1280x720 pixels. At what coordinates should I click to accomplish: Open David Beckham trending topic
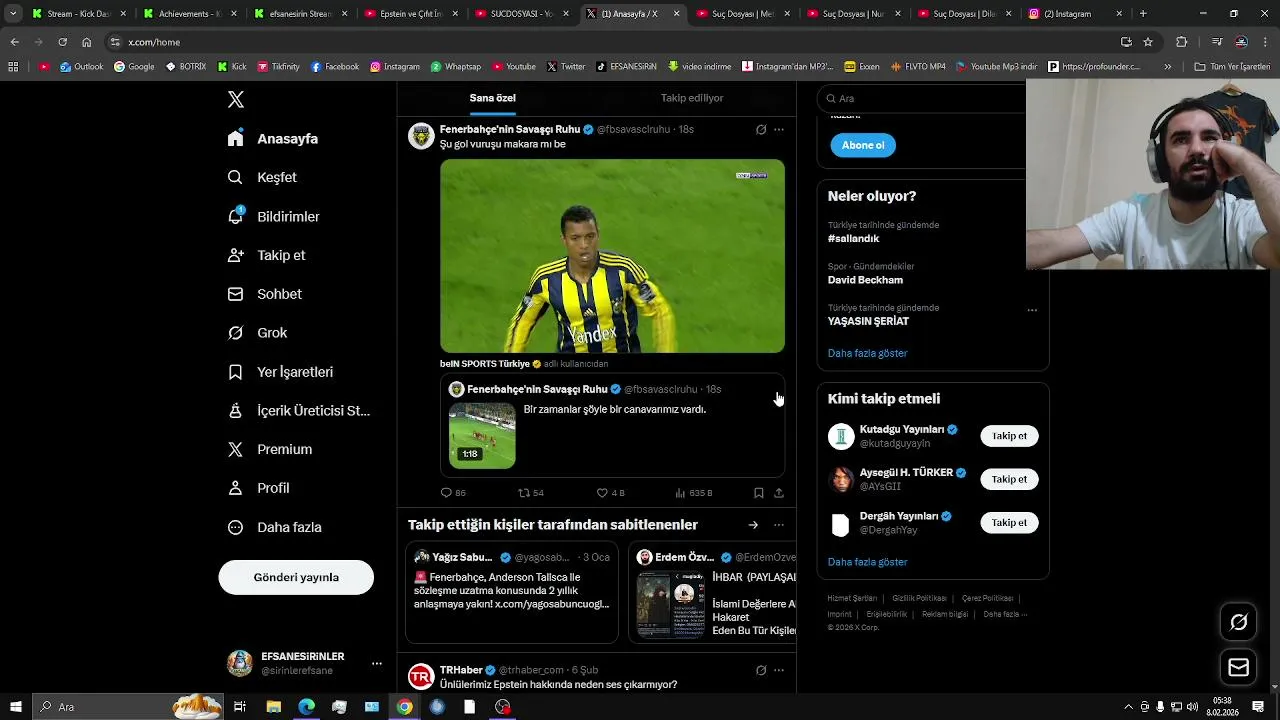tap(865, 280)
